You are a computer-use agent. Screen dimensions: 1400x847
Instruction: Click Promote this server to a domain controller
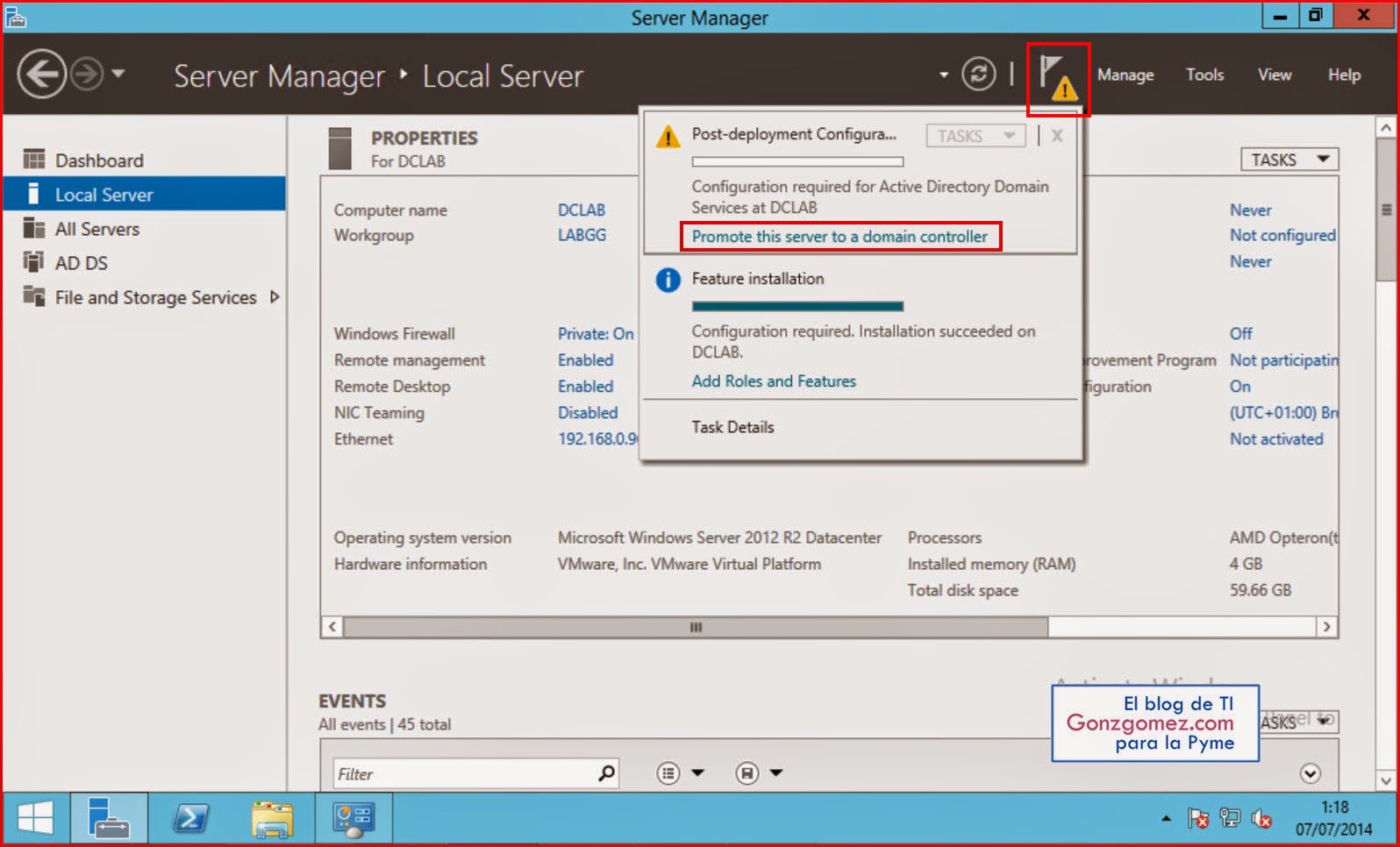point(839,237)
